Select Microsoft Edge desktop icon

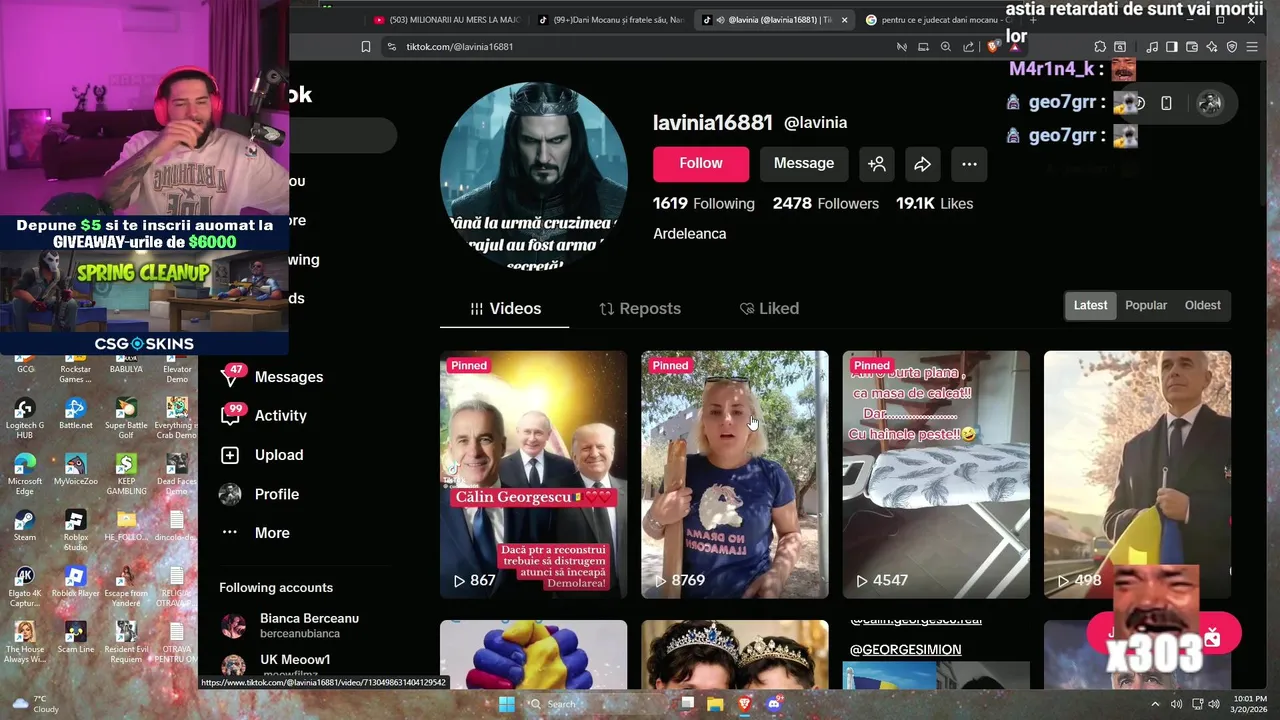click(x=25, y=474)
